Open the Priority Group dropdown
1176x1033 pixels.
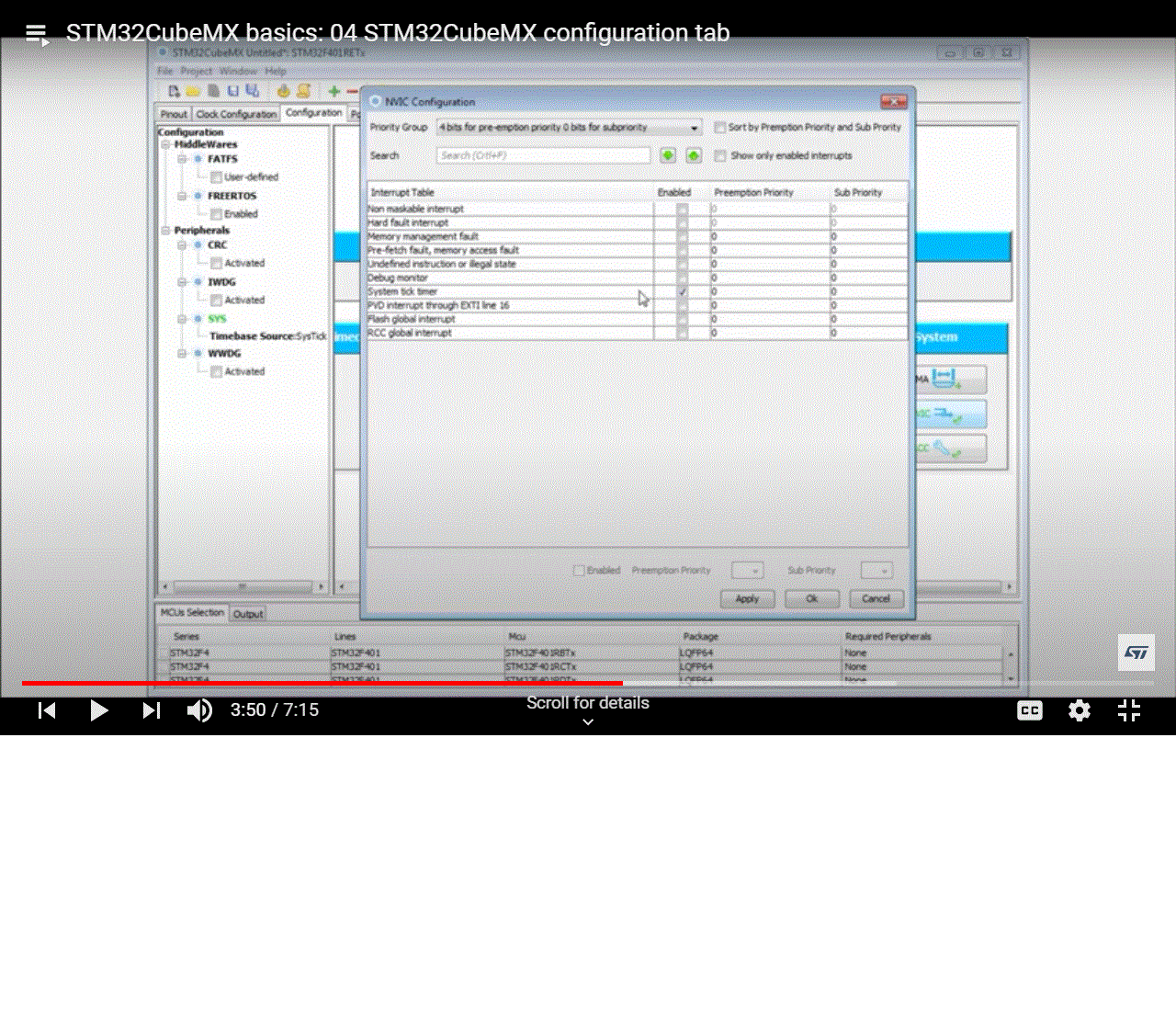click(570, 128)
